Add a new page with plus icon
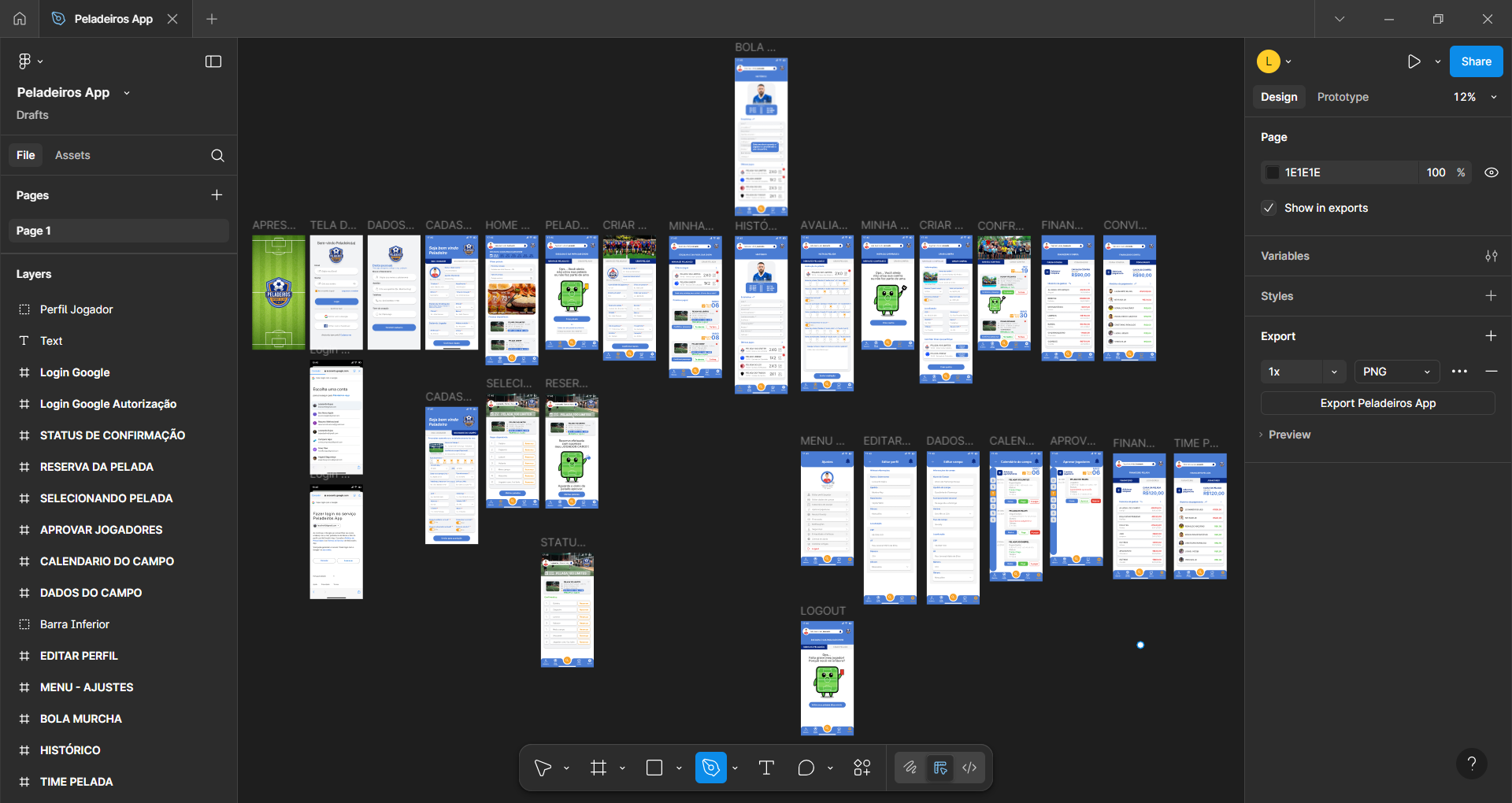 point(217,195)
